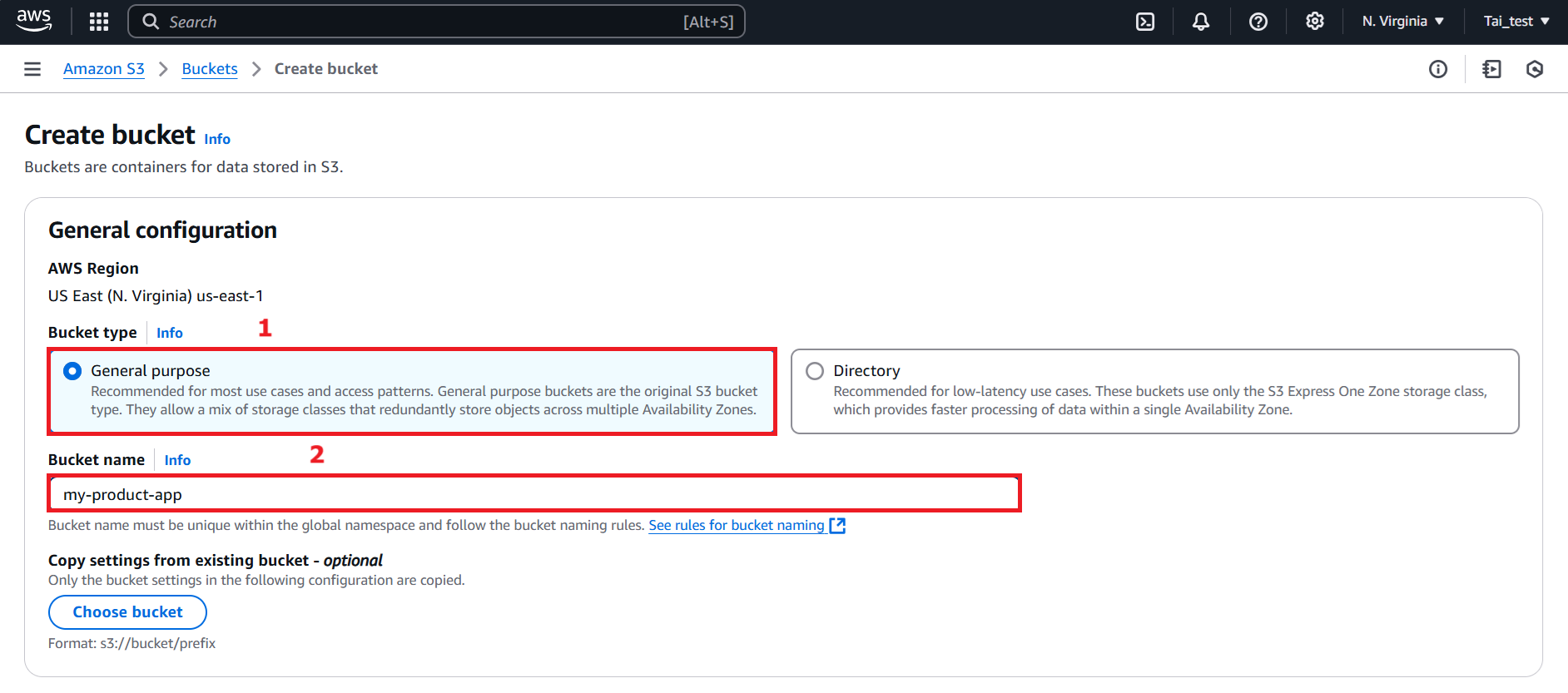Screen dimensions: 1568x693
Task: Open the info panel circle icon
Action: [x=1438, y=69]
